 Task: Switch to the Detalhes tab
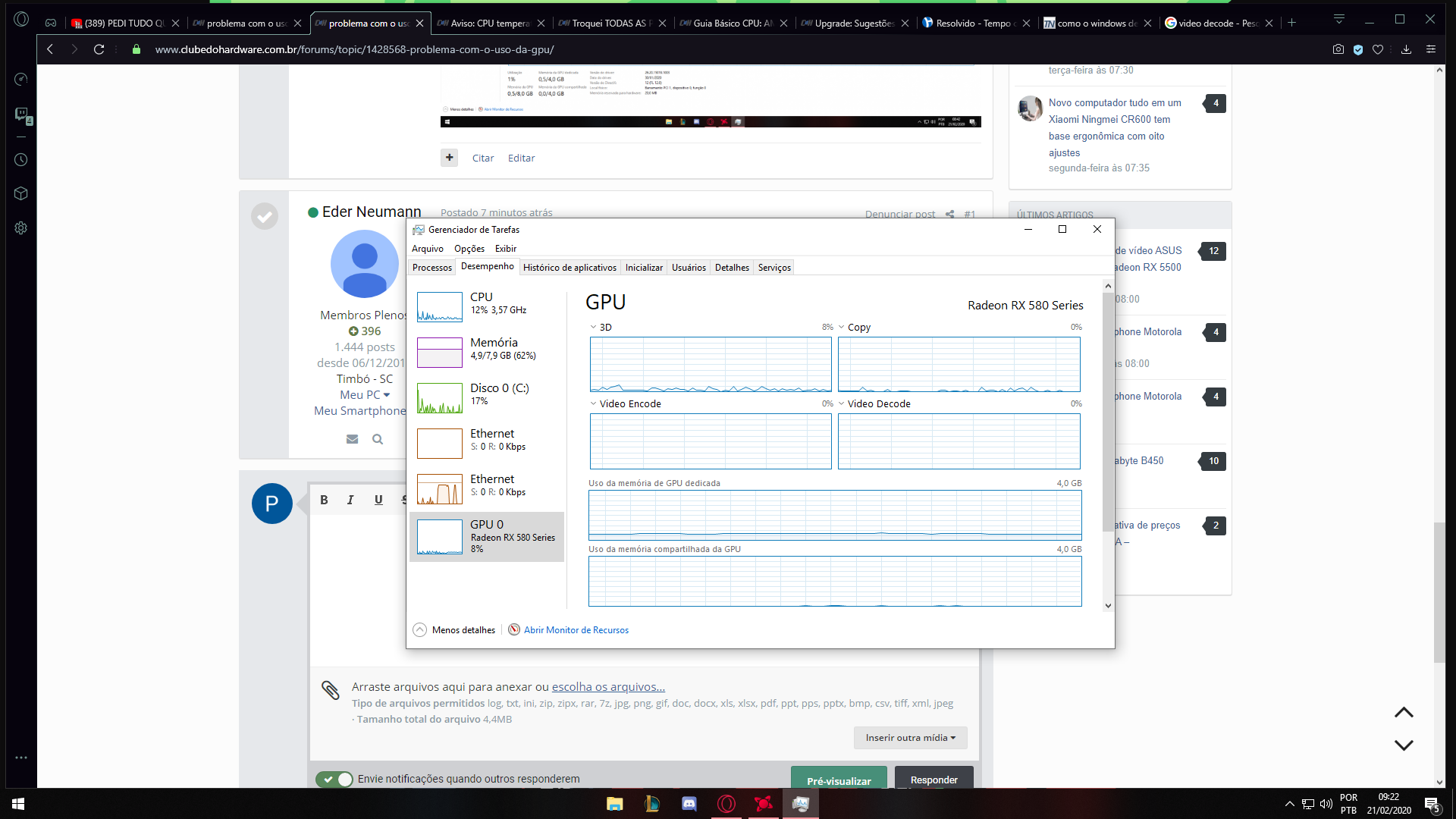[732, 268]
